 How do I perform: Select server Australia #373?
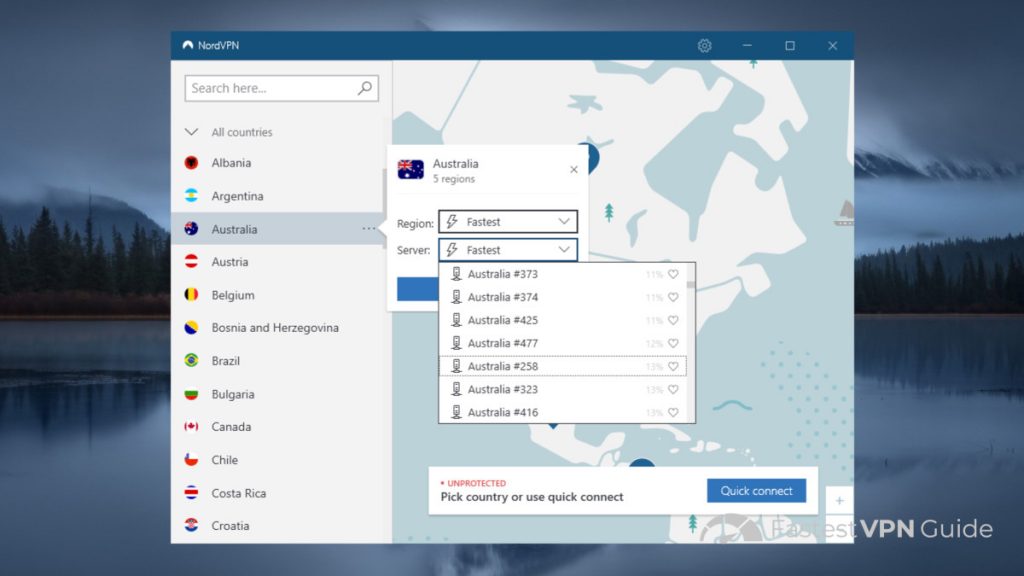pyautogui.click(x=563, y=274)
